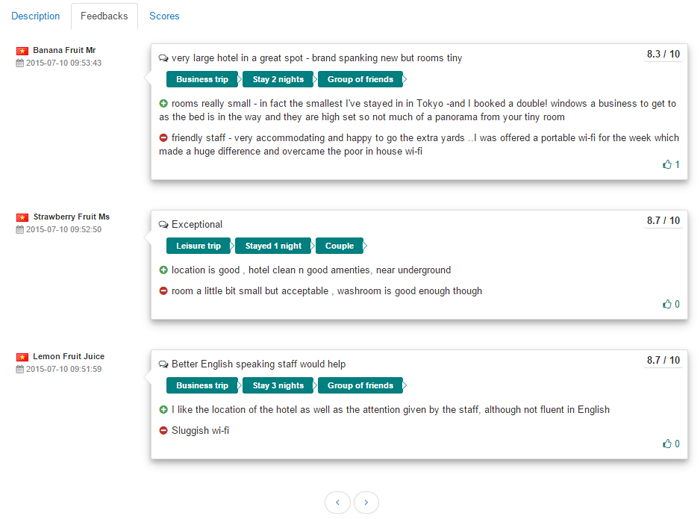Click the flag beside Banana Fruit Mr
700x519 pixels.
tap(22, 51)
